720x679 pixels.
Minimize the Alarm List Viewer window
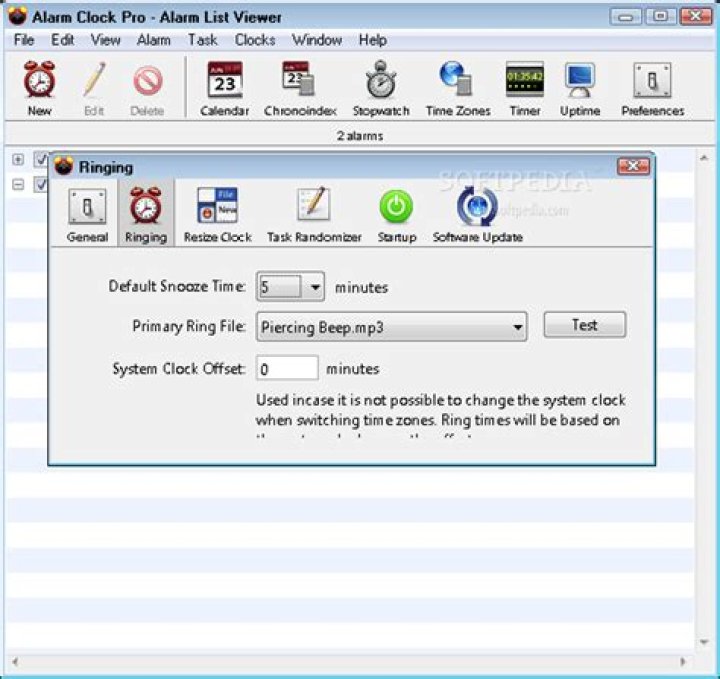click(x=625, y=17)
